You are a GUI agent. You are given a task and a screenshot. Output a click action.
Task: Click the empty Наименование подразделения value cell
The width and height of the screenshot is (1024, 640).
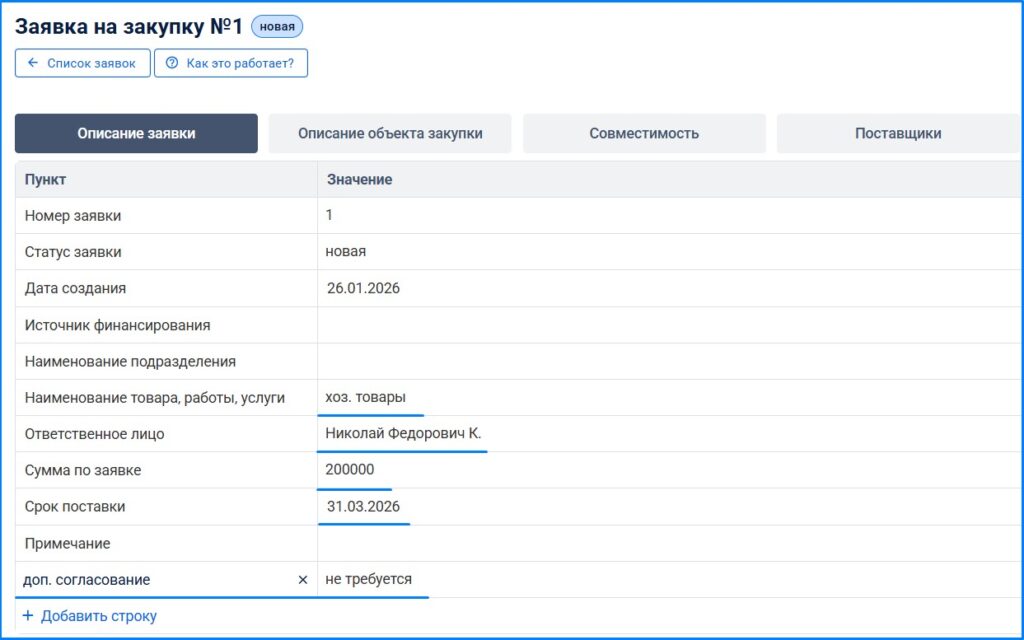coord(670,361)
